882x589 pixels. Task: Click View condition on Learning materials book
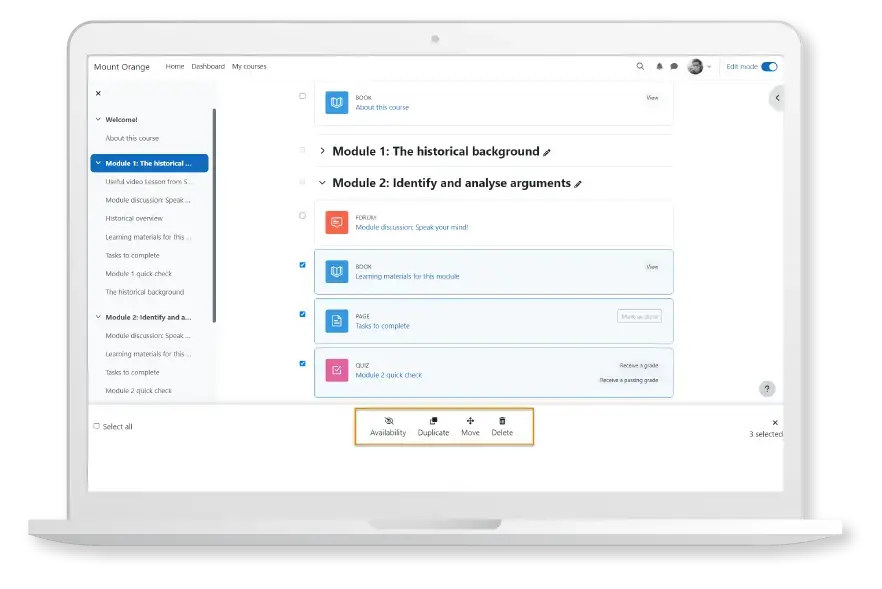(x=652, y=267)
